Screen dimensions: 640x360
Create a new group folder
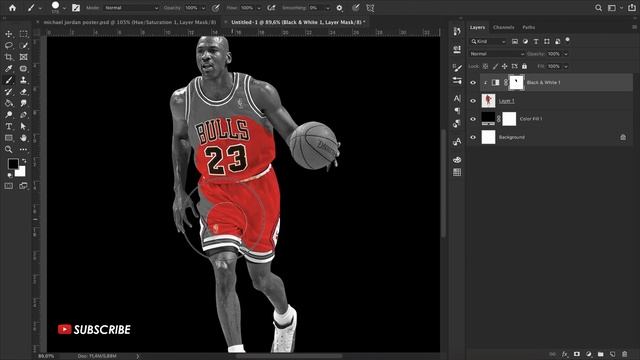[600, 354]
